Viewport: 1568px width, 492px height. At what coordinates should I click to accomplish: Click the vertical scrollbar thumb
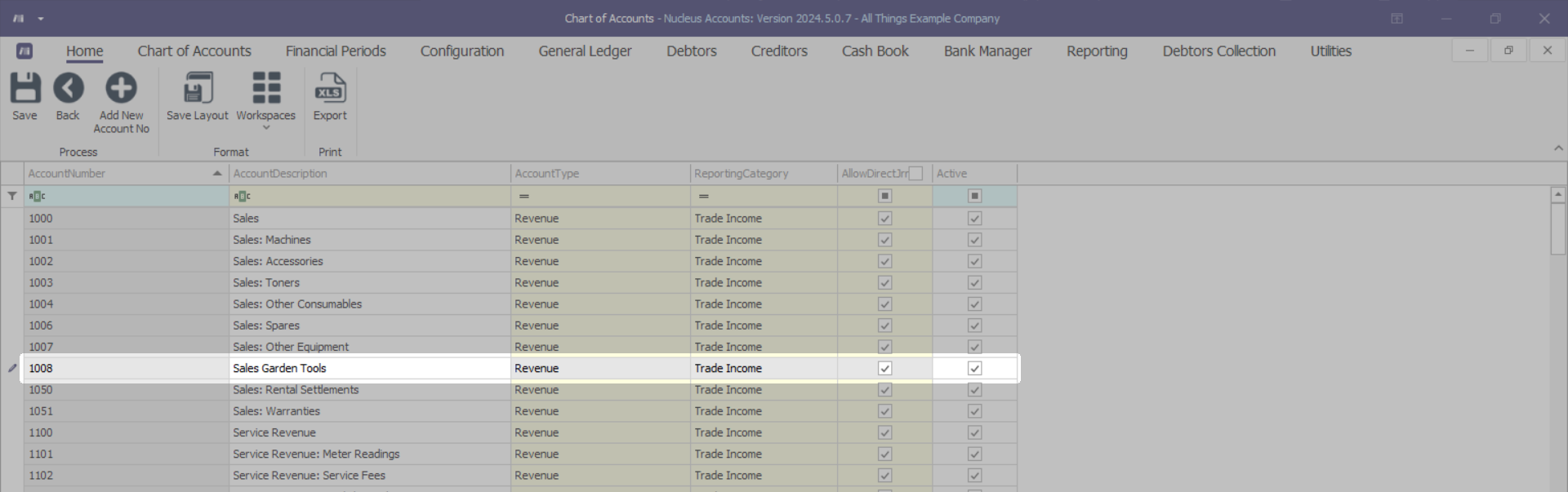1557,230
